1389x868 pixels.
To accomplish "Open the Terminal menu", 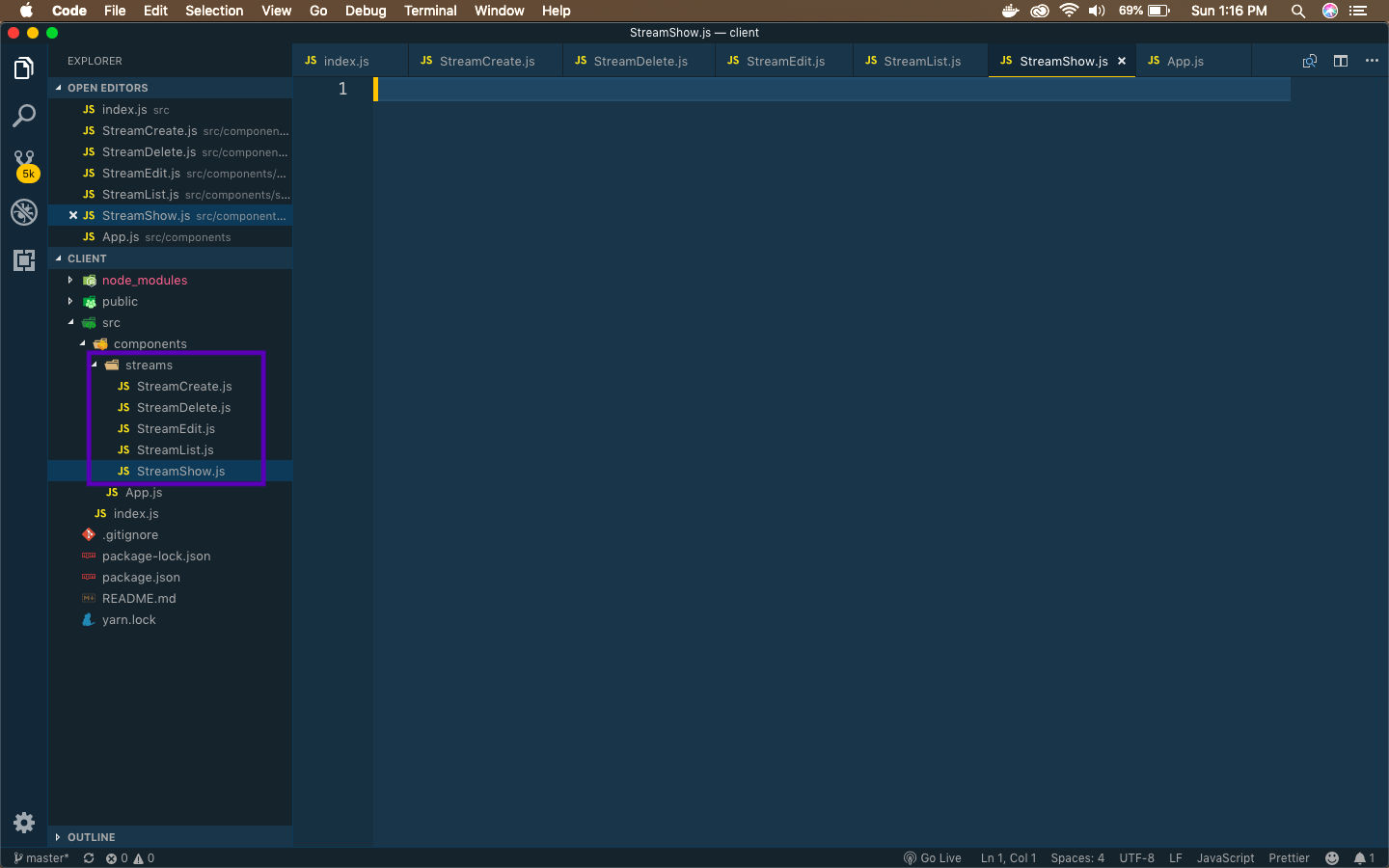I will point(430,11).
